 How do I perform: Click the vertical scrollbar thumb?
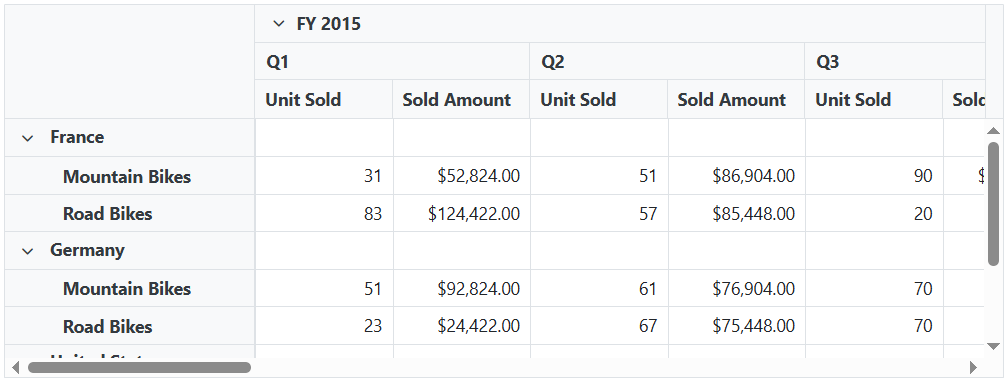tap(993, 204)
